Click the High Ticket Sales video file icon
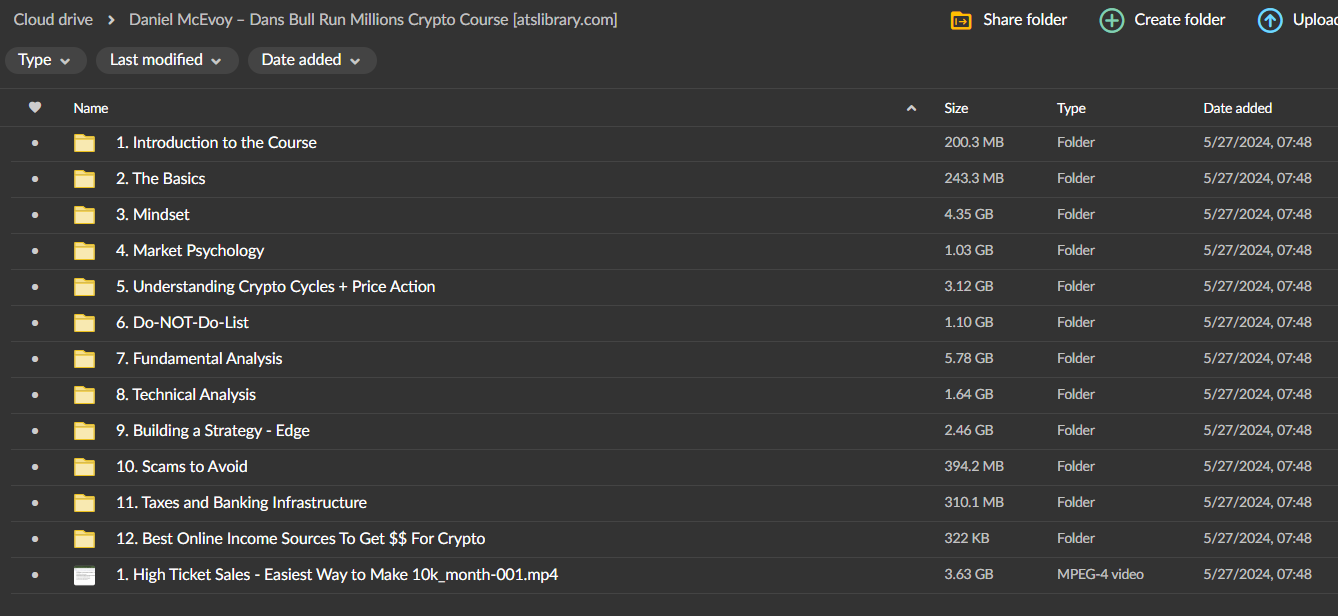The width and height of the screenshot is (1338, 616). point(84,575)
